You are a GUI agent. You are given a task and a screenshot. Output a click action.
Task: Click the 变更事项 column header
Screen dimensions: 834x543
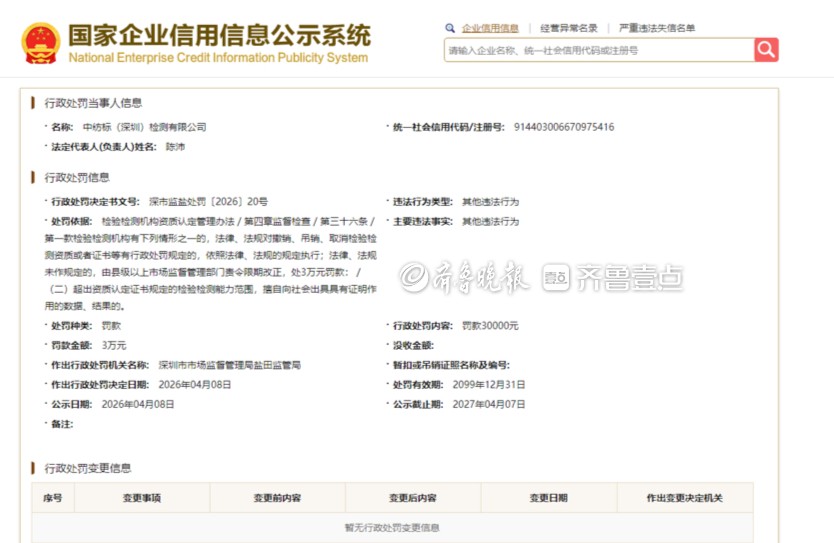pyautogui.click(x=141, y=498)
